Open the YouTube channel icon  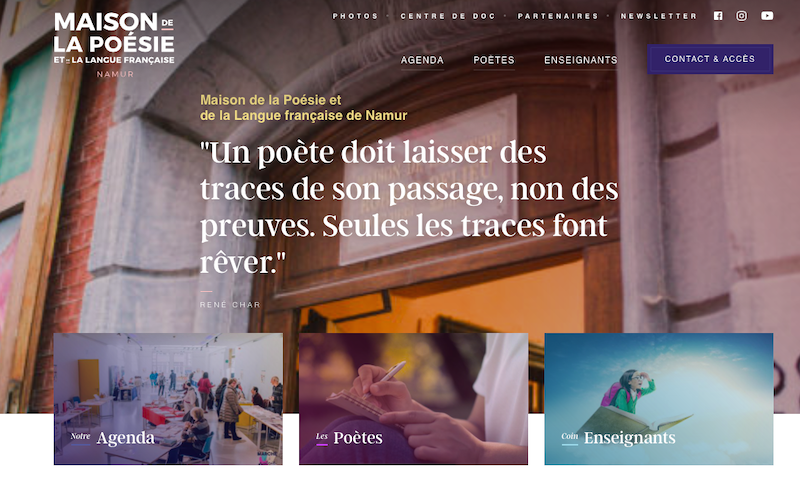[767, 16]
